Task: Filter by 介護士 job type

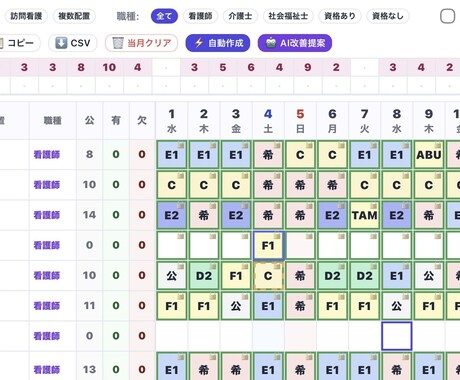Action: 240,16
